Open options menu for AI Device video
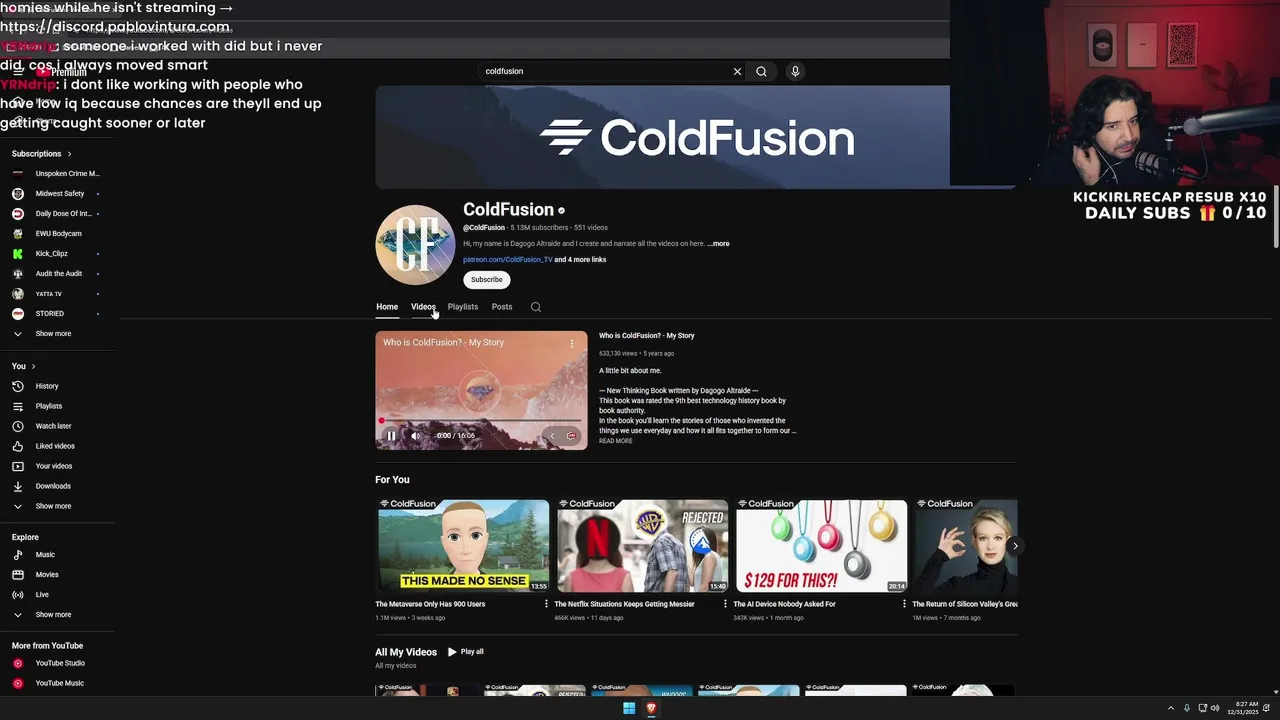 (x=904, y=604)
